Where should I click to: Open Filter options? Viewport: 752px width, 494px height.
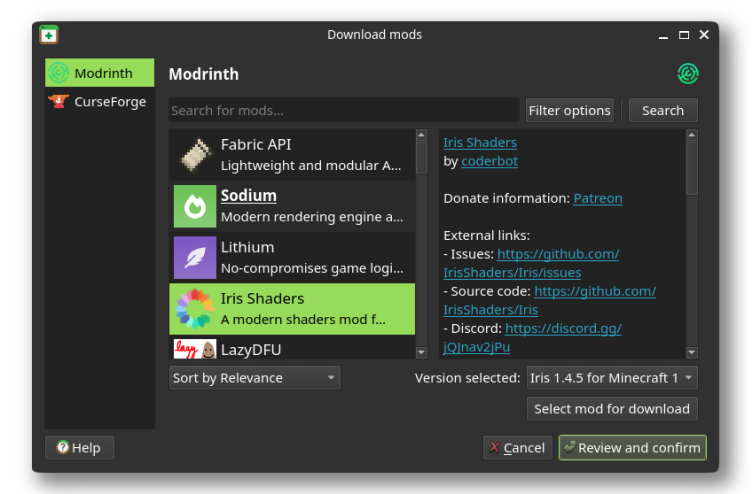coord(569,110)
